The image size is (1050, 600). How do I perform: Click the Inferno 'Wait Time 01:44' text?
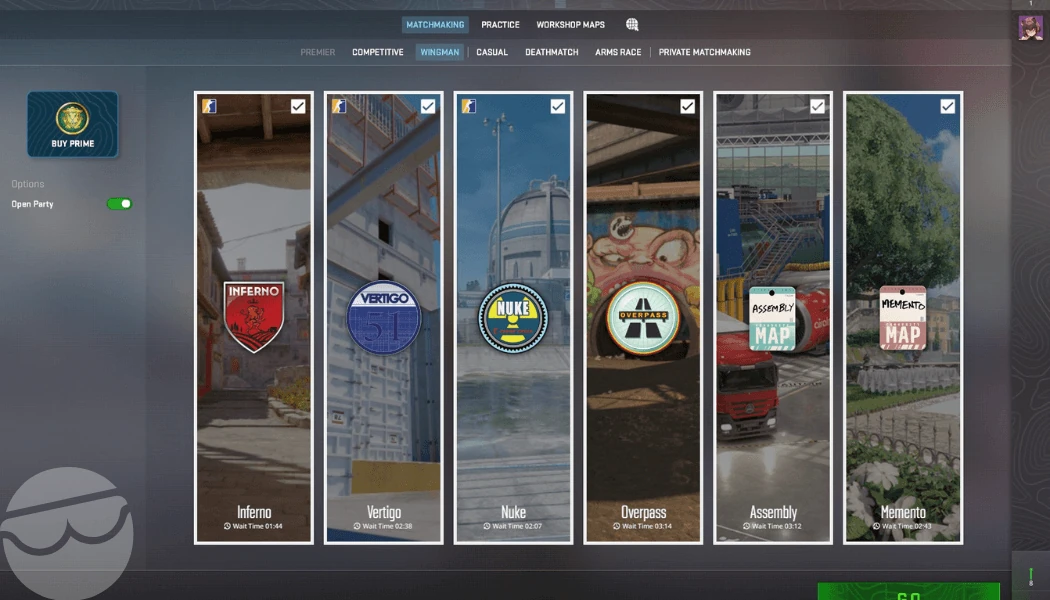pos(258,526)
